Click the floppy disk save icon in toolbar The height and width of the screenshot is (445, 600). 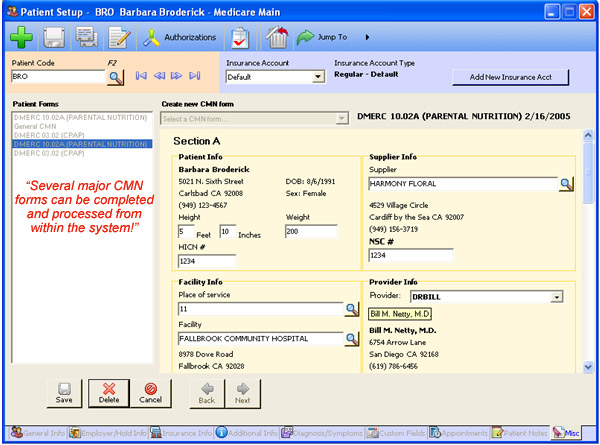pyautogui.click(x=54, y=38)
